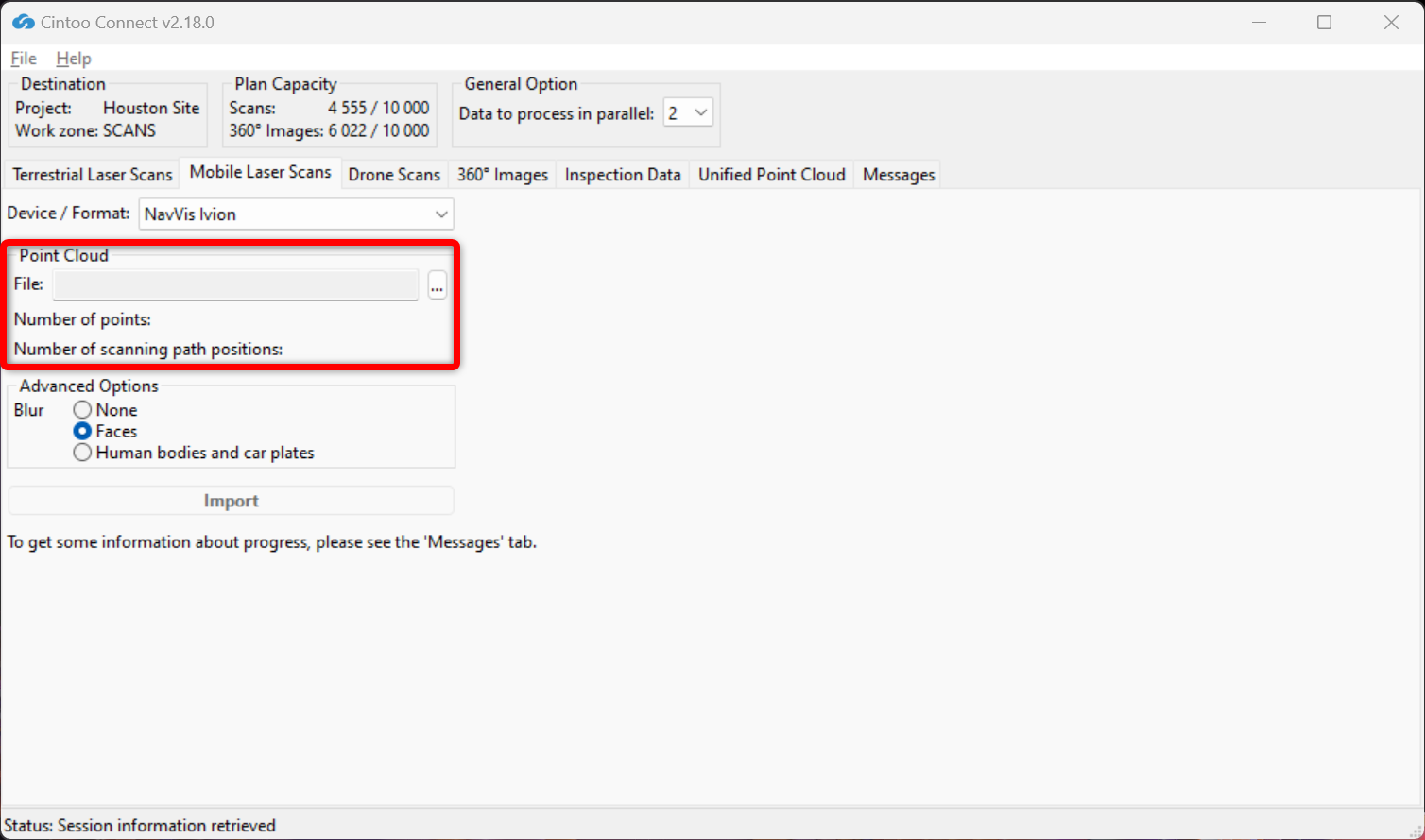Minimize the Cintoo Connect window
Image resolution: width=1425 pixels, height=840 pixels.
pyautogui.click(x=1258, y=22)
